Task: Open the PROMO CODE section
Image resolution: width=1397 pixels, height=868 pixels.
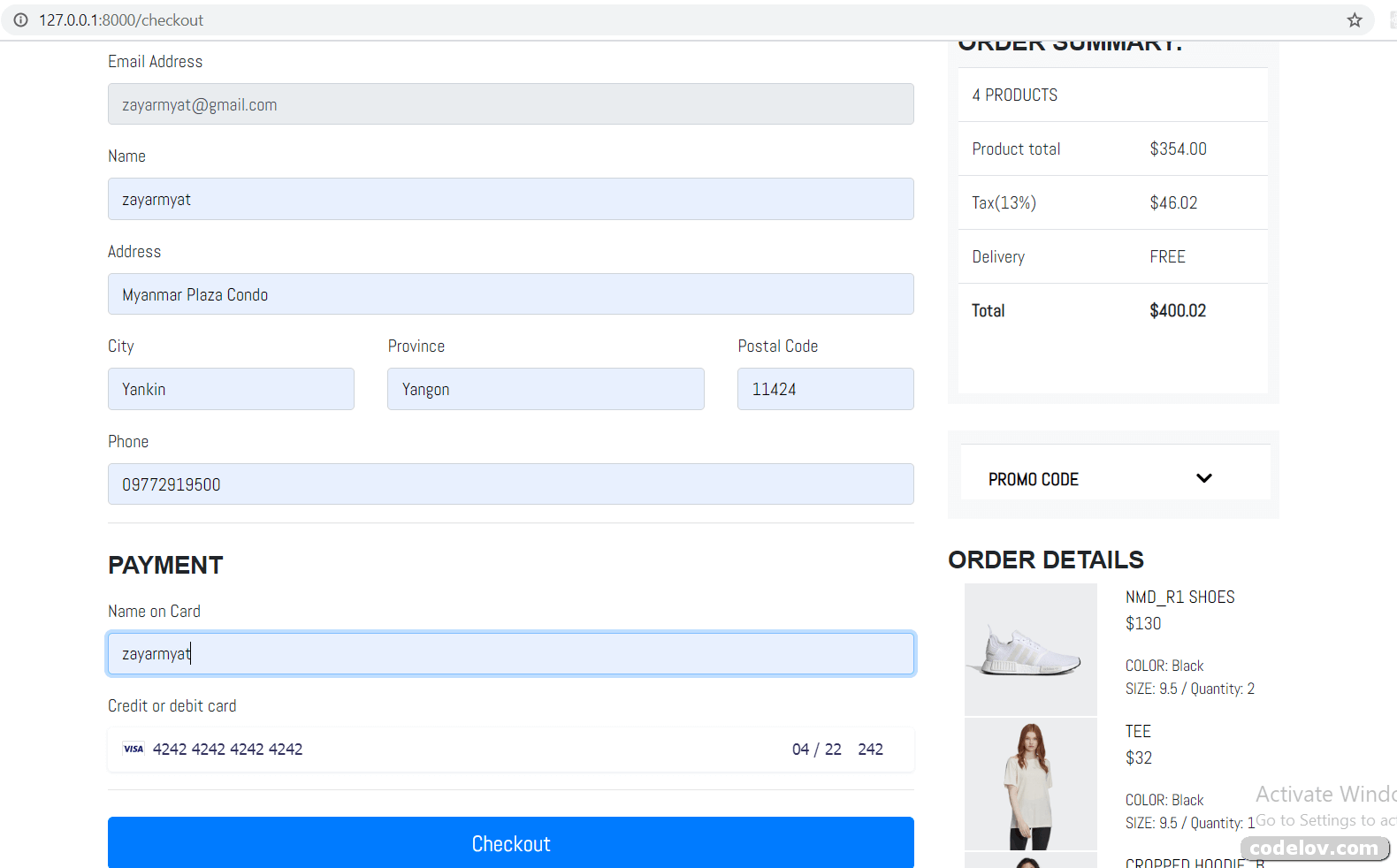Action: coord(1115,472)
